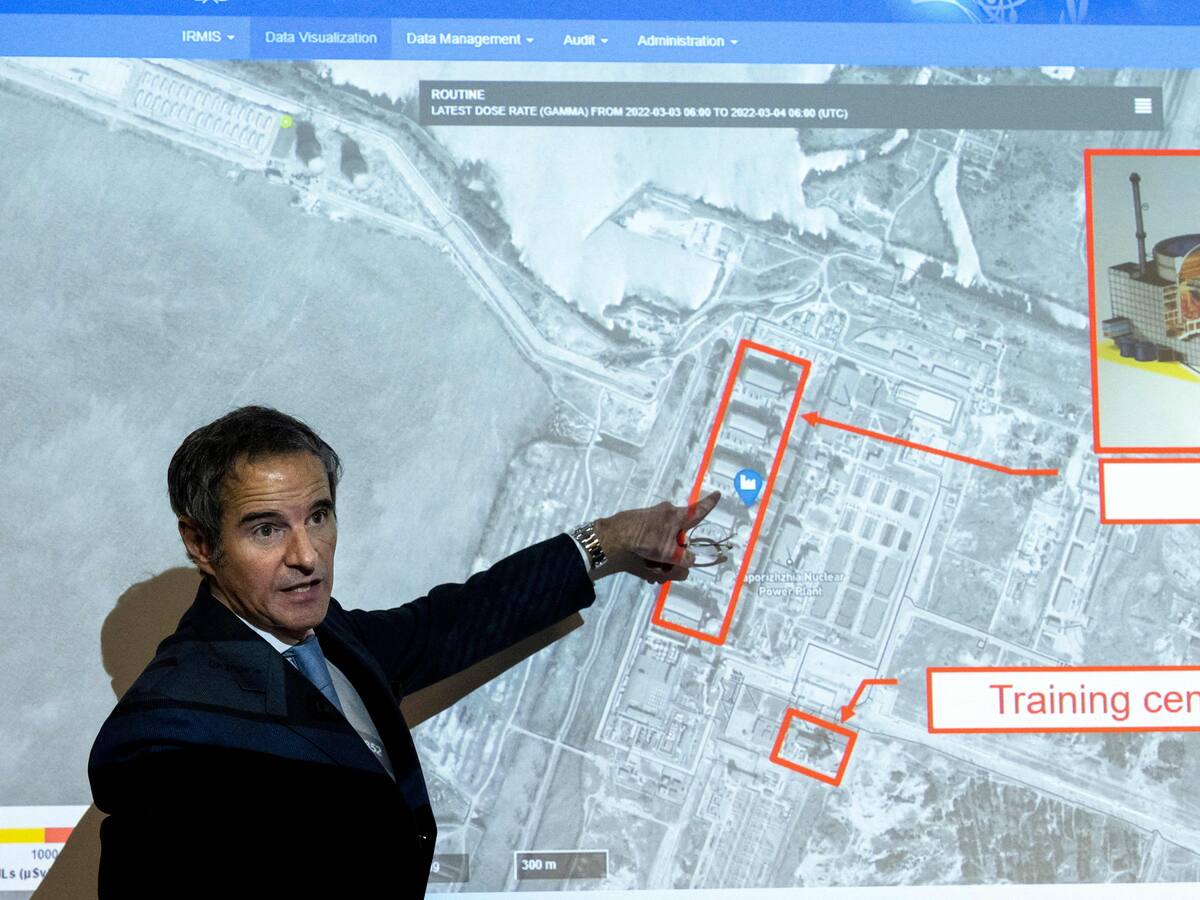Open the Audit menu

click(585, 38)
